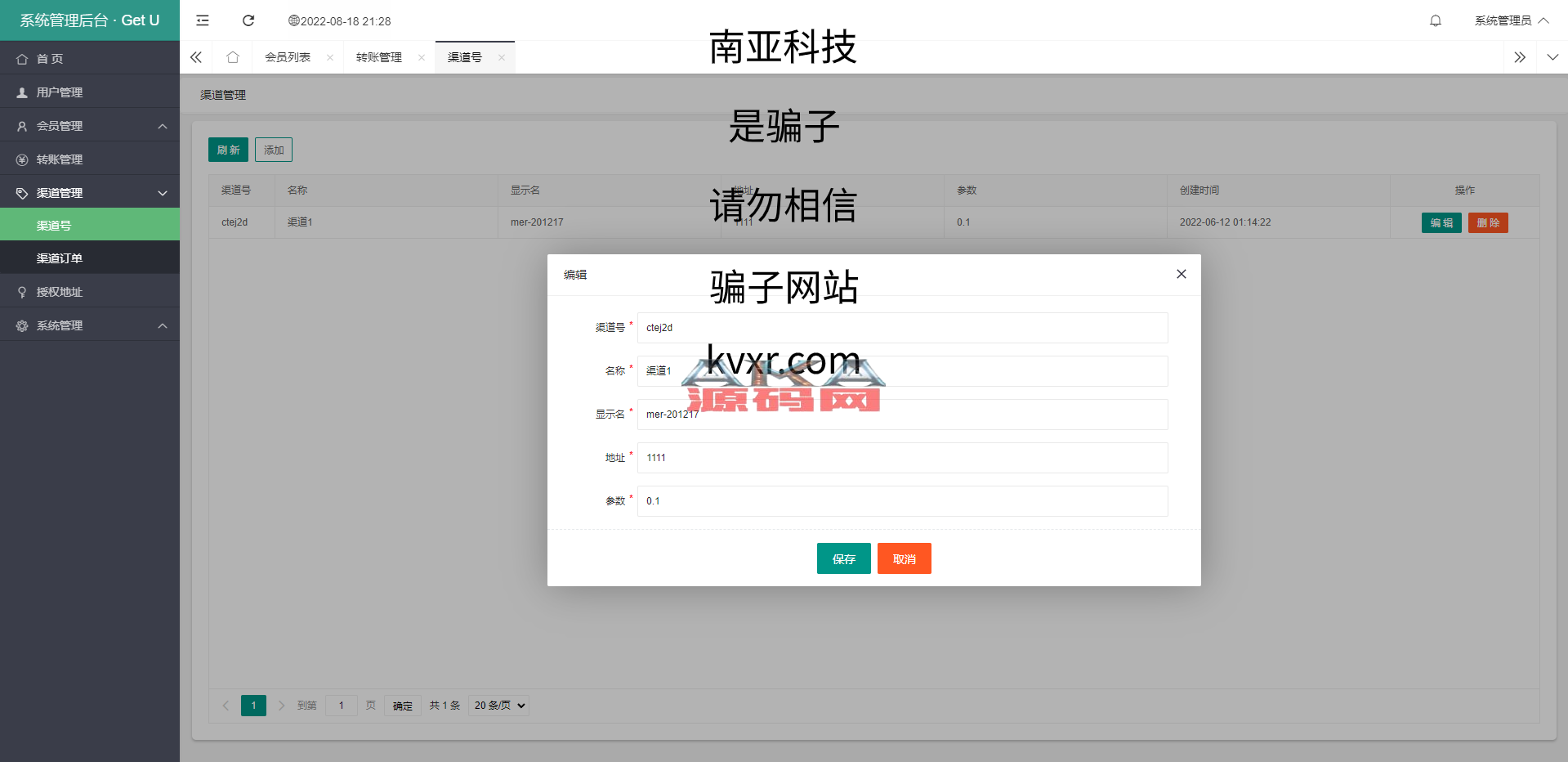The height and width of the screenshot is (762, 1568).
Task: Switch to the 转账管理 tab
Action: (379, 57)
